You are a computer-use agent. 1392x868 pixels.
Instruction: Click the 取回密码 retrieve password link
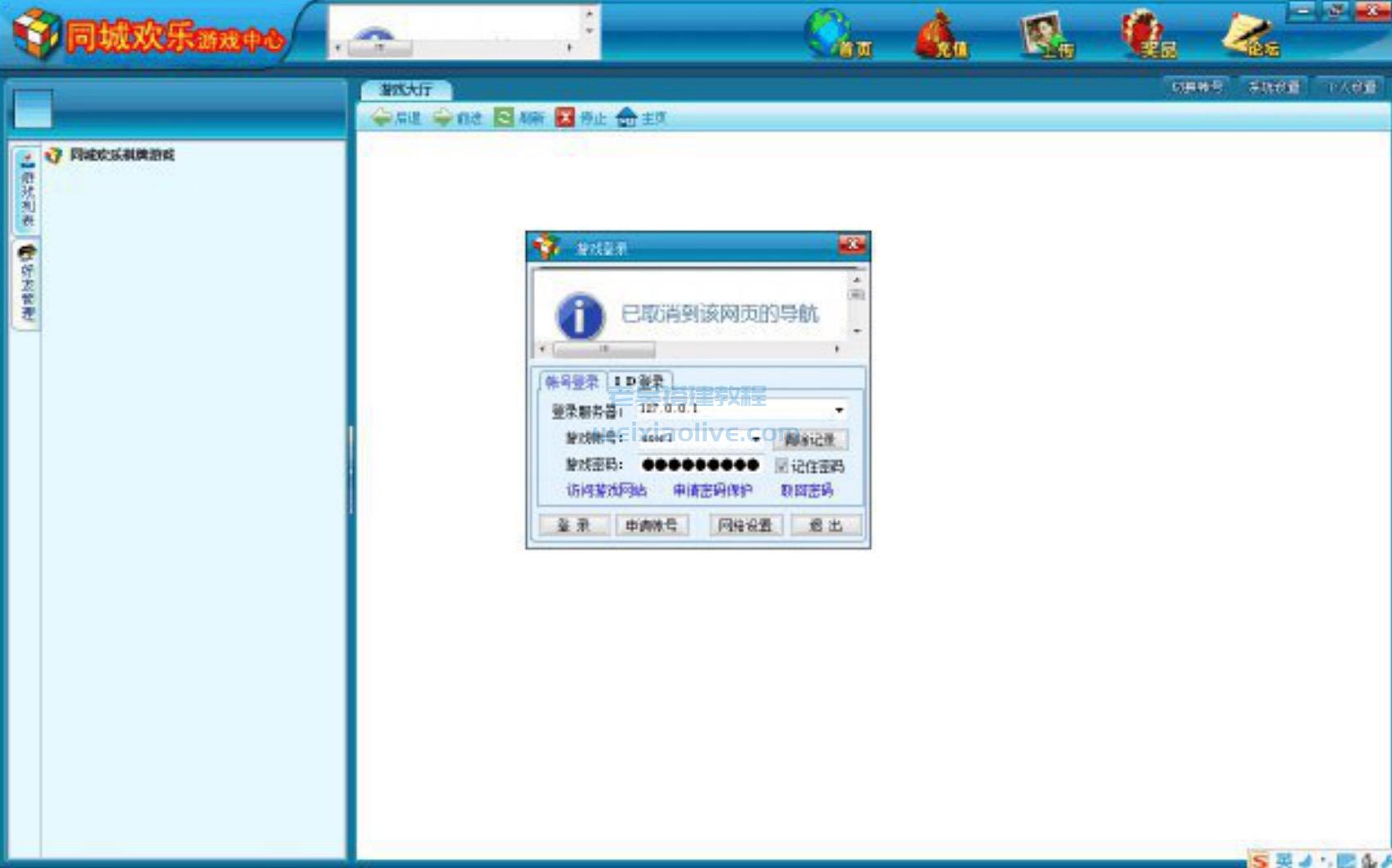click(x=808, y=491)
